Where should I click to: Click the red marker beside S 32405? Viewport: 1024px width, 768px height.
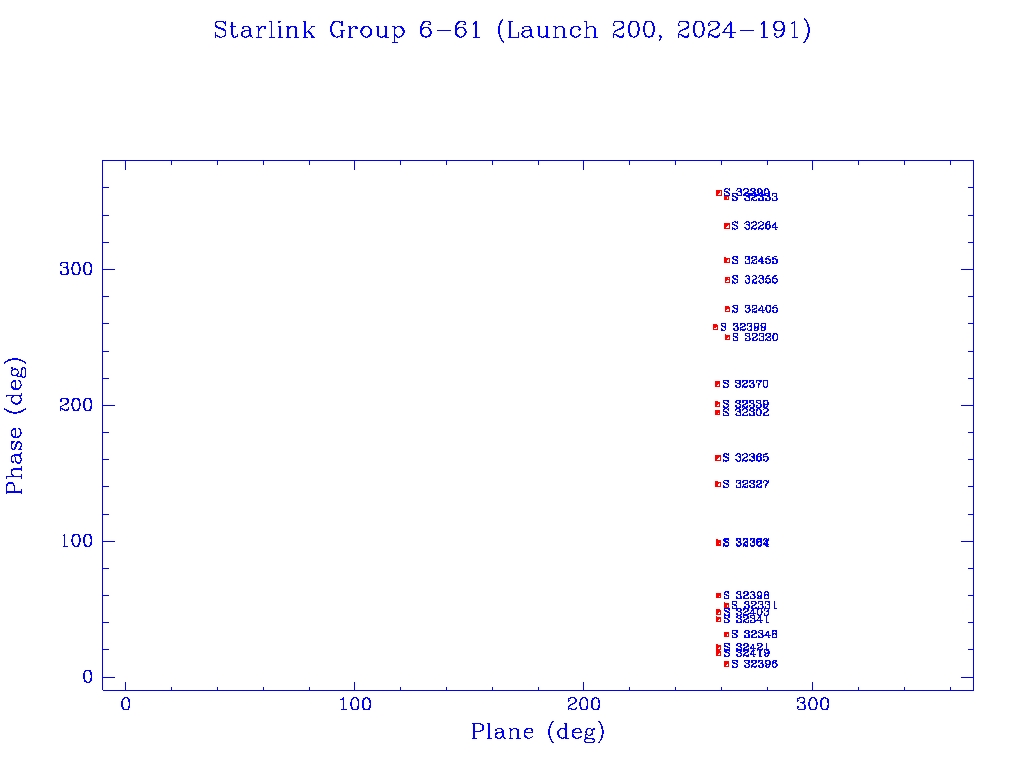[x=727, y=310]
